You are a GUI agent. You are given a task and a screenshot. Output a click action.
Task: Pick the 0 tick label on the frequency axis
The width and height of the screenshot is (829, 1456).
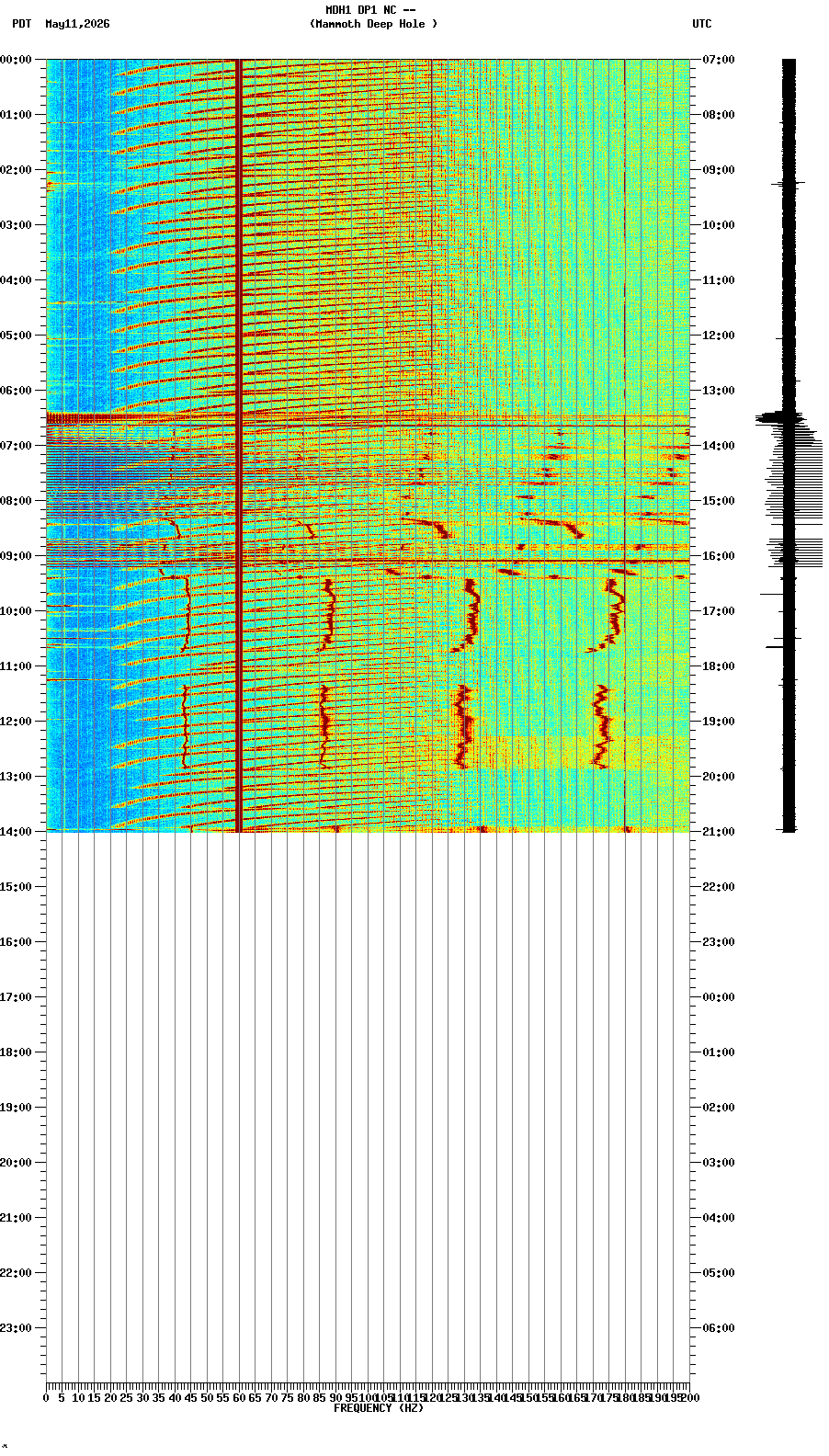[46, 1398]
